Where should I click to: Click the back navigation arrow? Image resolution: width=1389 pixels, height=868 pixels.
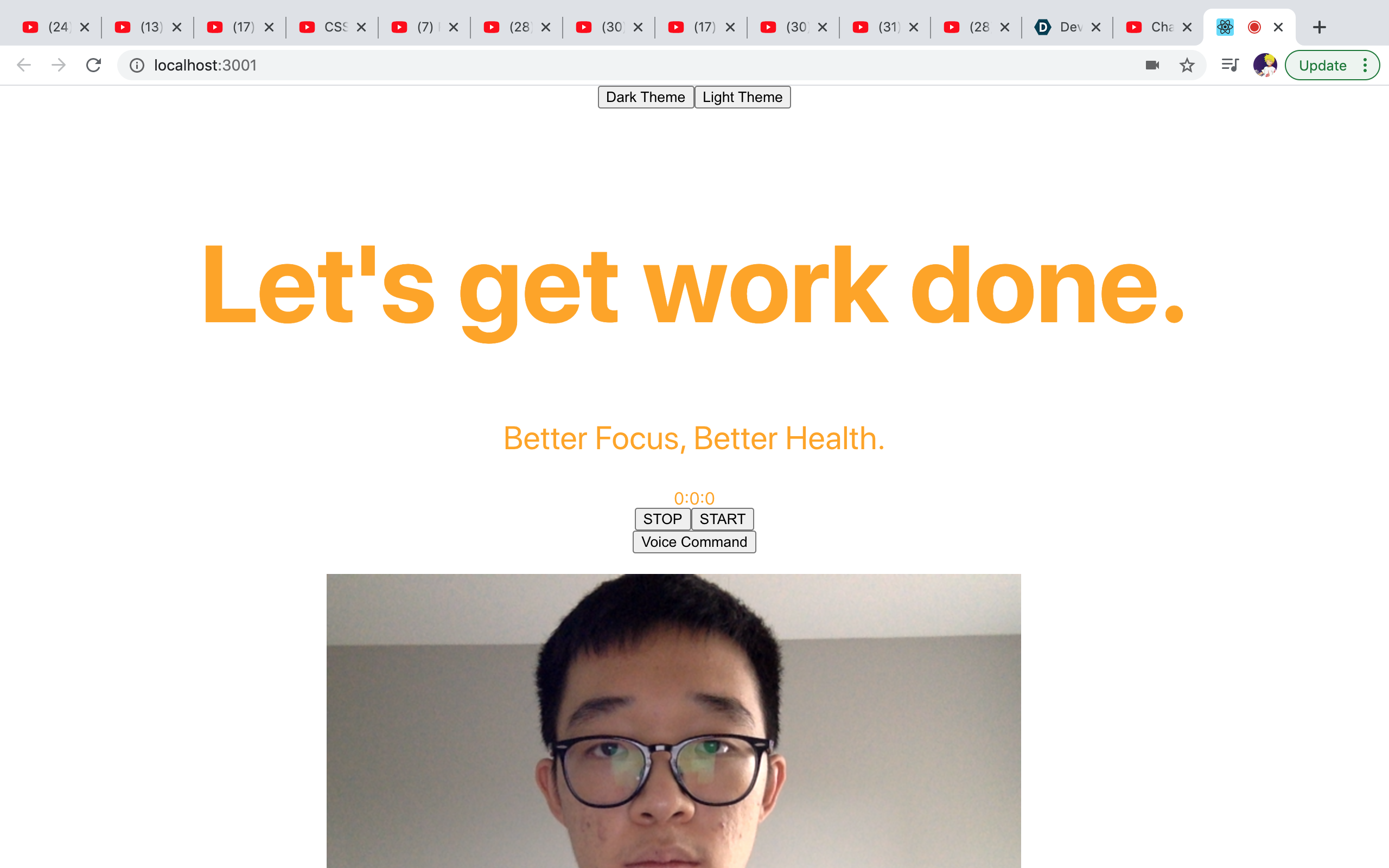coord(23,66)
